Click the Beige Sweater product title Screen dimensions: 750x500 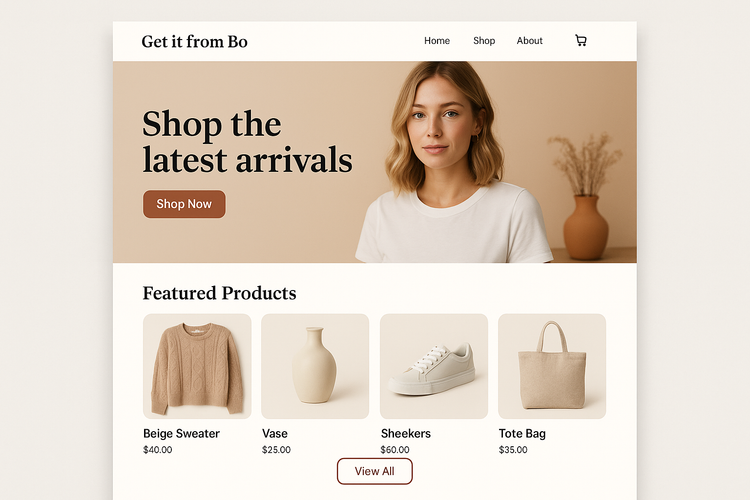pyautogui.click(x=181, y=433)
